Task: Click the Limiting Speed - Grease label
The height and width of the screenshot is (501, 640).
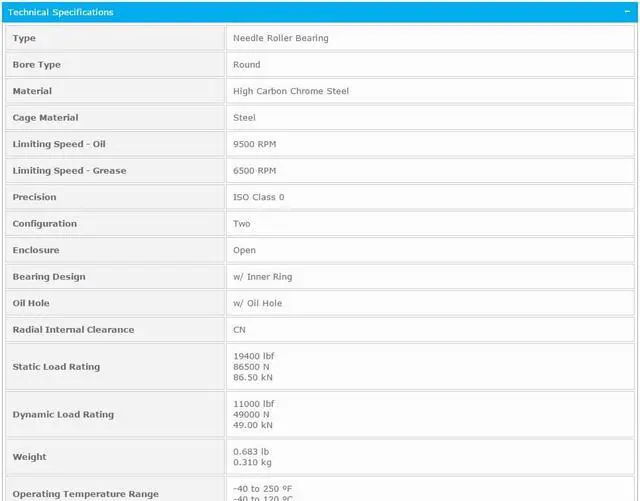Action: 69,171
